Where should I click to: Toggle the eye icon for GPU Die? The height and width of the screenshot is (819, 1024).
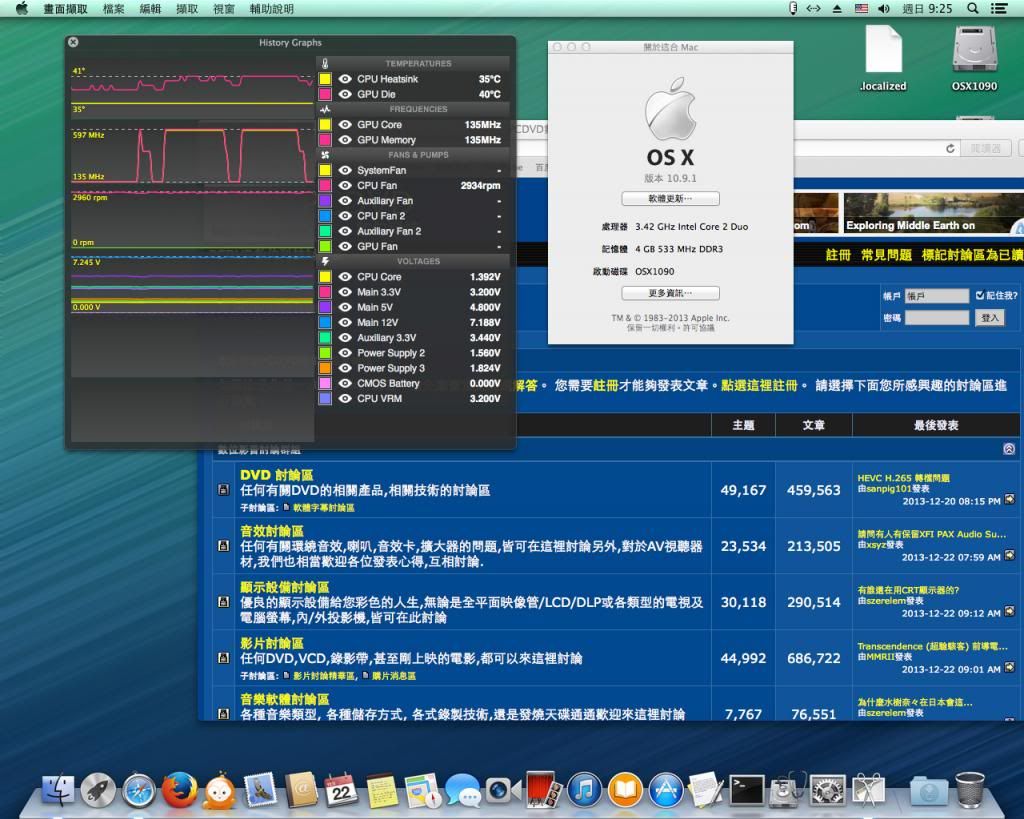tap(345, 94)
